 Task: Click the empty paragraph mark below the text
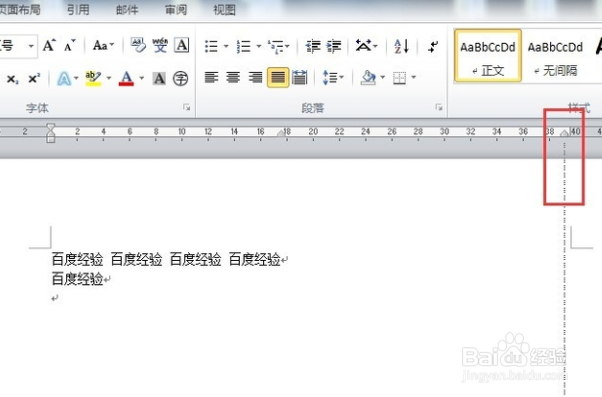click(x=55, y=298)
